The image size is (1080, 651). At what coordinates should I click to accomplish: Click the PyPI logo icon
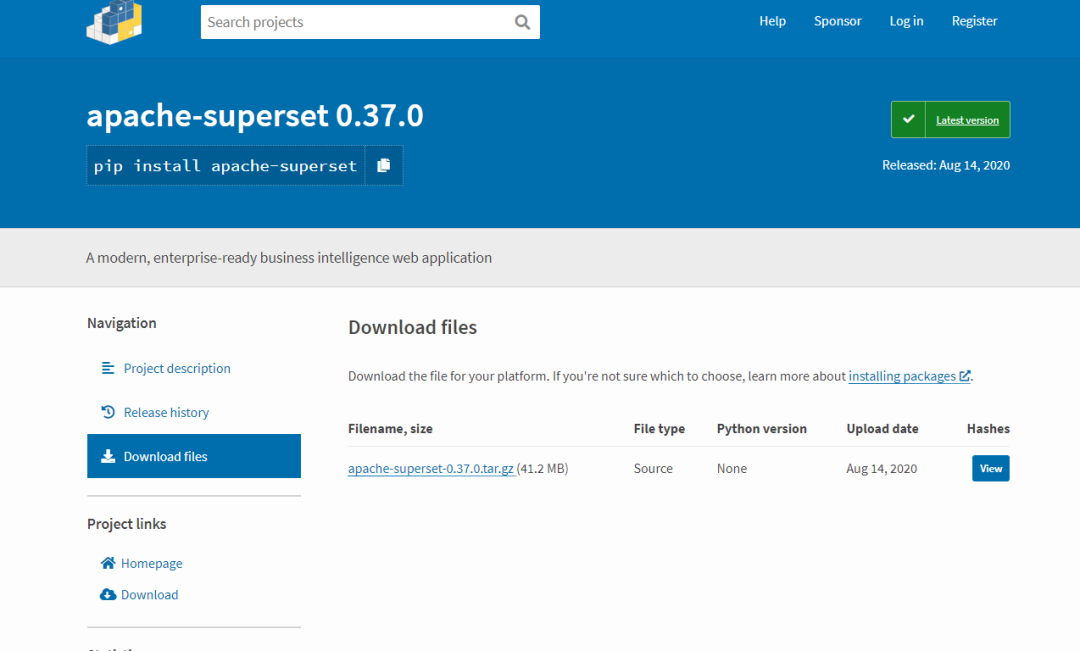pyautogui.click(x=114, y=22)
